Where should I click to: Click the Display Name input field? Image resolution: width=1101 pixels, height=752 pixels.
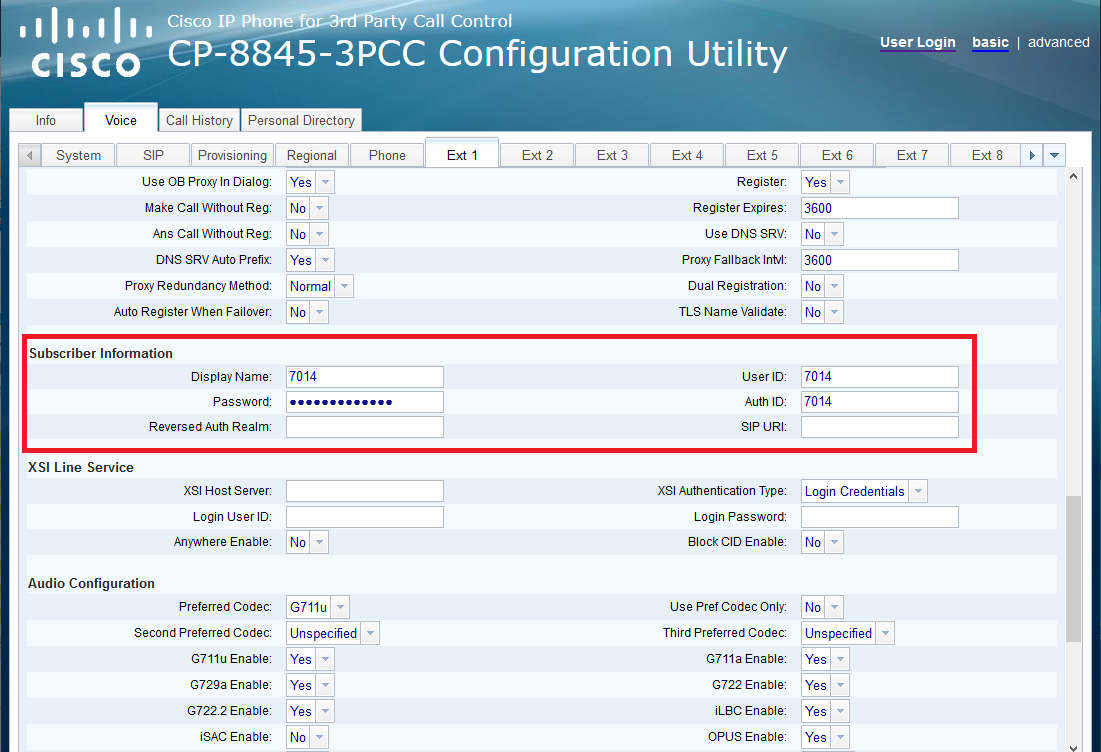tap(364, 377)
